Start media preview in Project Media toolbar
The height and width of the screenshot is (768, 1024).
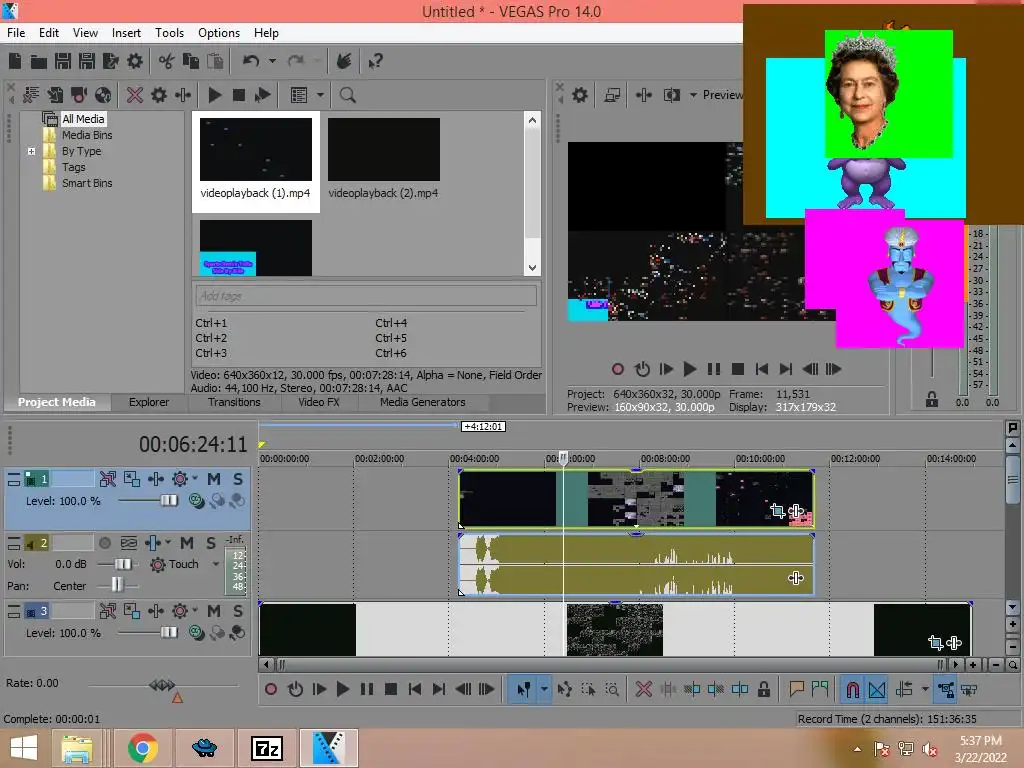point(214,95)
